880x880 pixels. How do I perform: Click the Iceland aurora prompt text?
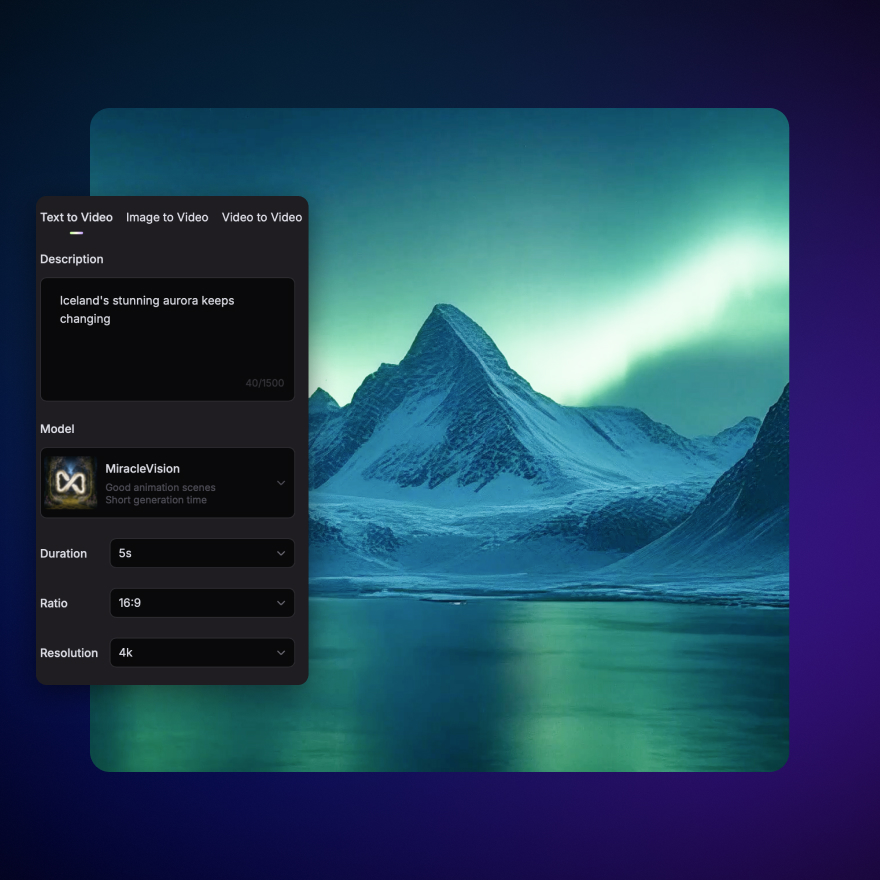[147, 309]
